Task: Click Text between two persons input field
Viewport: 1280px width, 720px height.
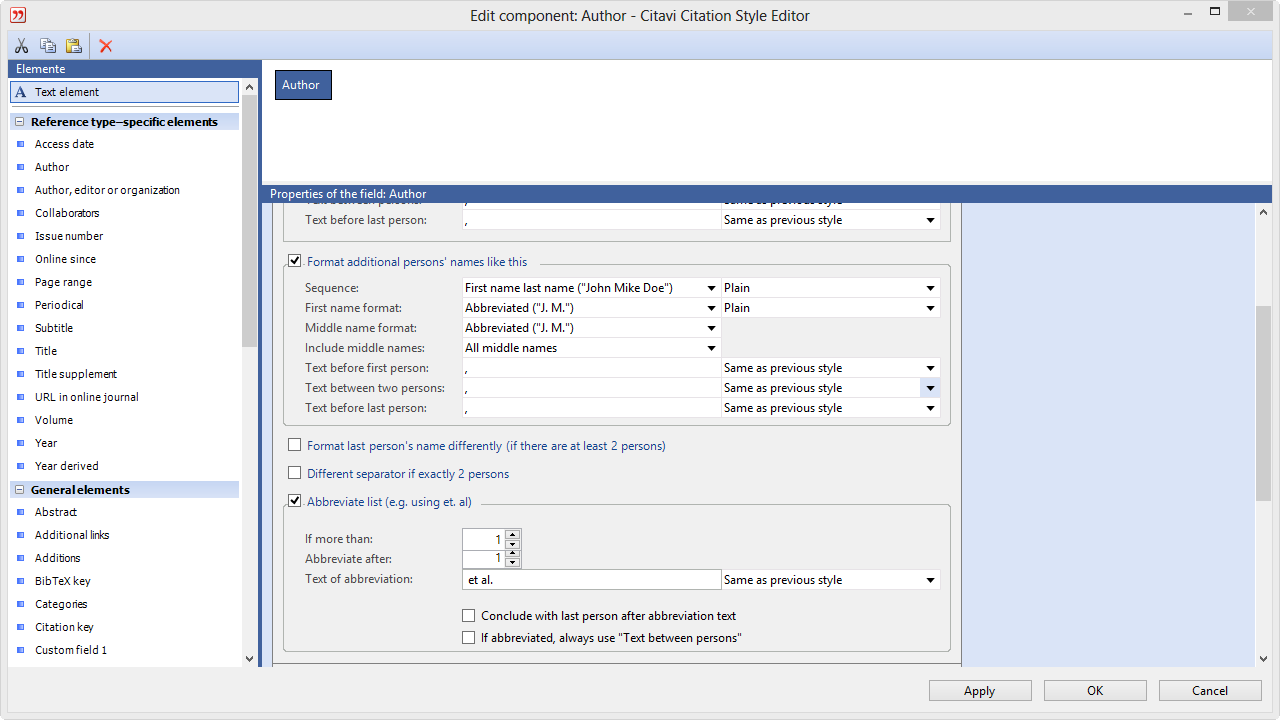Action: [591, 388]
